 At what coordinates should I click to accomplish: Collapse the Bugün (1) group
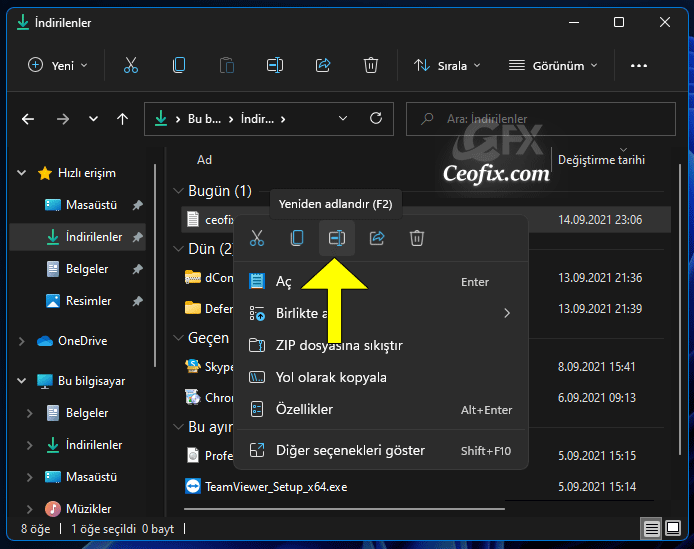point(178,191)
